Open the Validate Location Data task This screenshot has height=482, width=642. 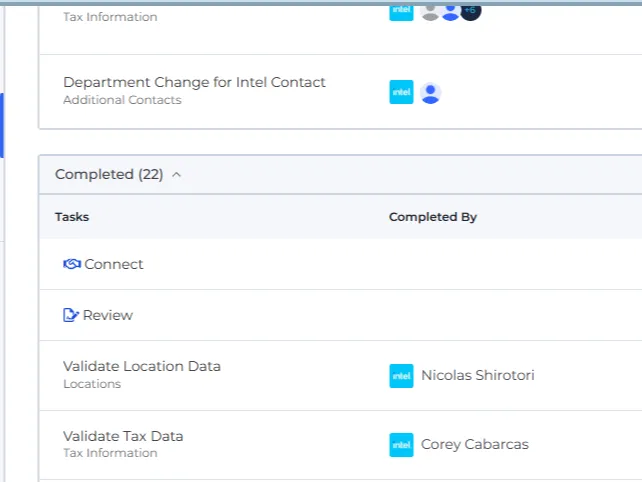(142, 366)
